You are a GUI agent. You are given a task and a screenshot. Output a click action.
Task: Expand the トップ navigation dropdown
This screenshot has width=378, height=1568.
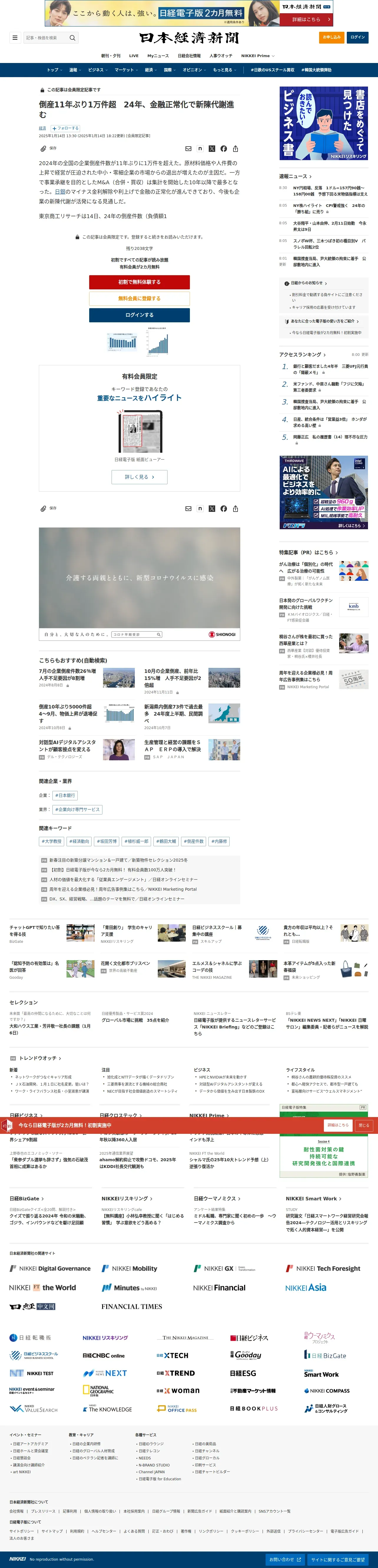pos(54,70)
